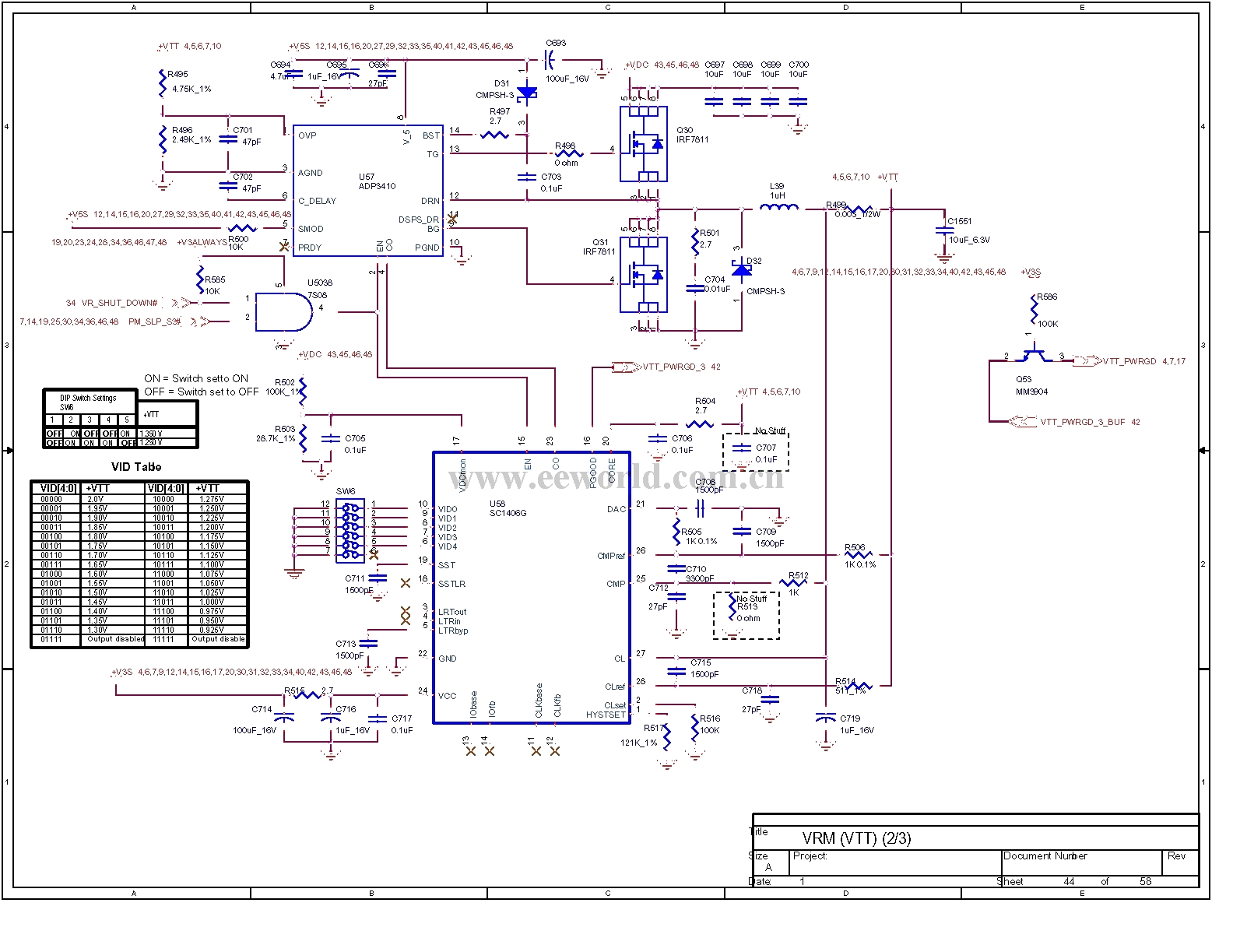
Task: Click the R504 2.7 resistor symbol
Action: click(x=701, y=424)
